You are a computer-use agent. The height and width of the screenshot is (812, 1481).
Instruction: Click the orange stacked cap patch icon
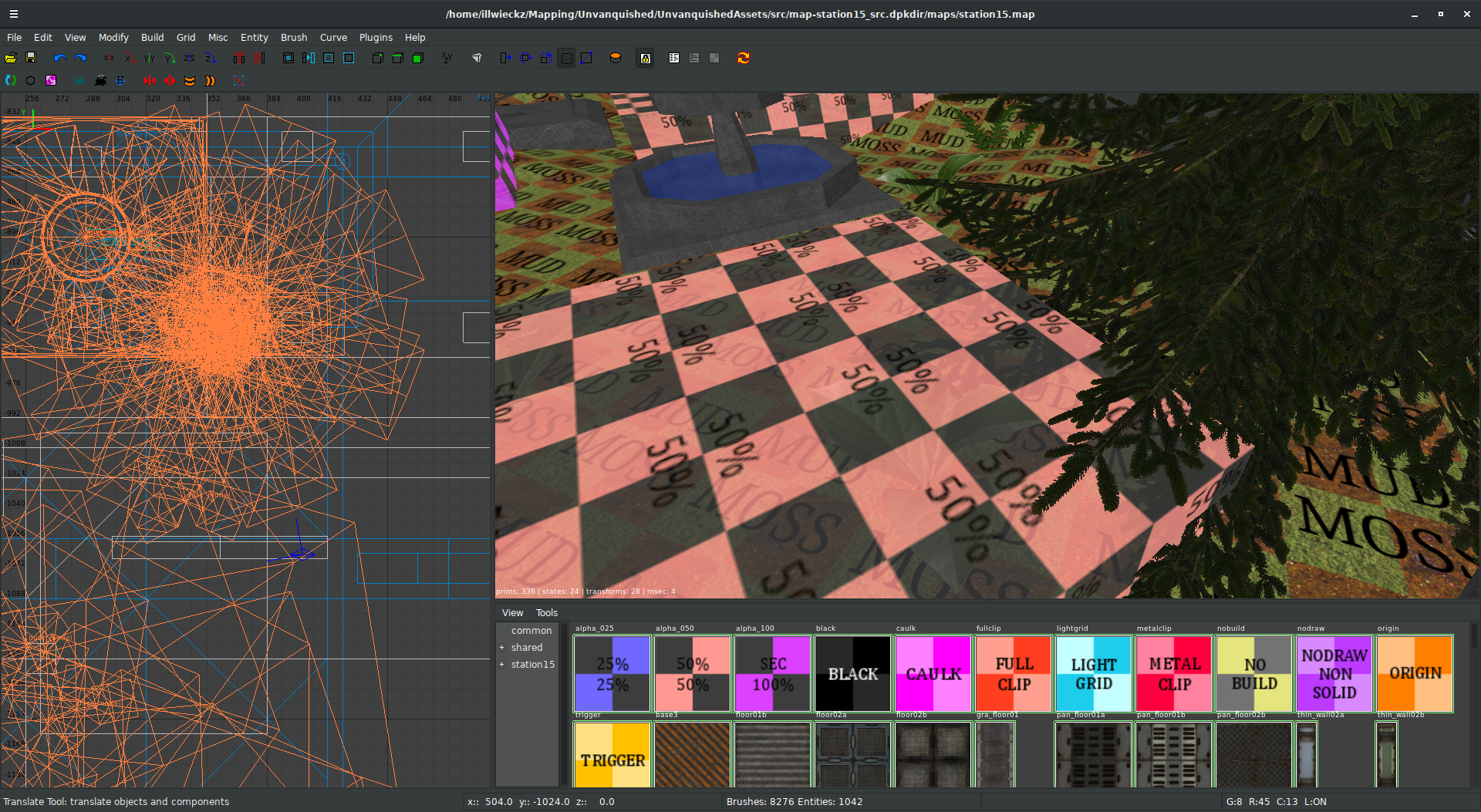coord(190,80)
